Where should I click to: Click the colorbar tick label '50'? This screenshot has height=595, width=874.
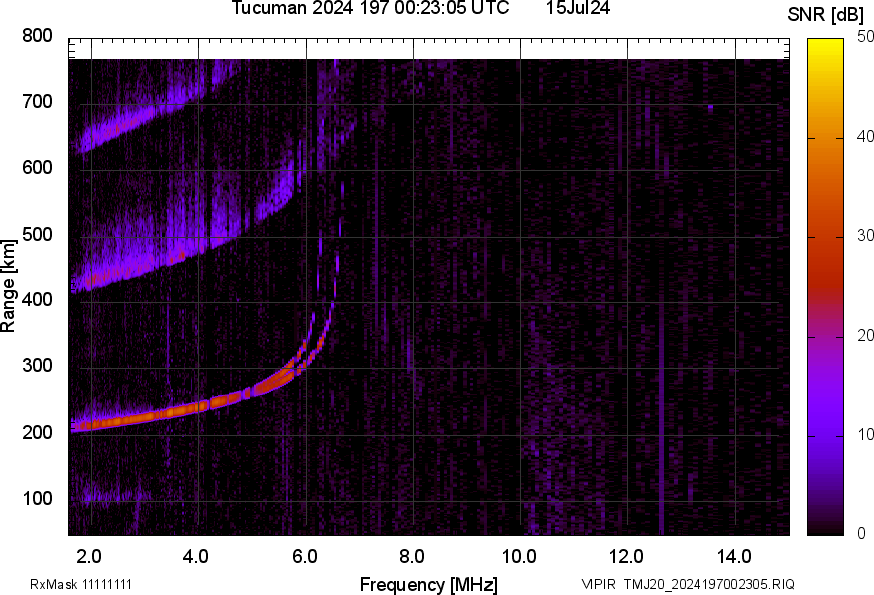point(865,37)
